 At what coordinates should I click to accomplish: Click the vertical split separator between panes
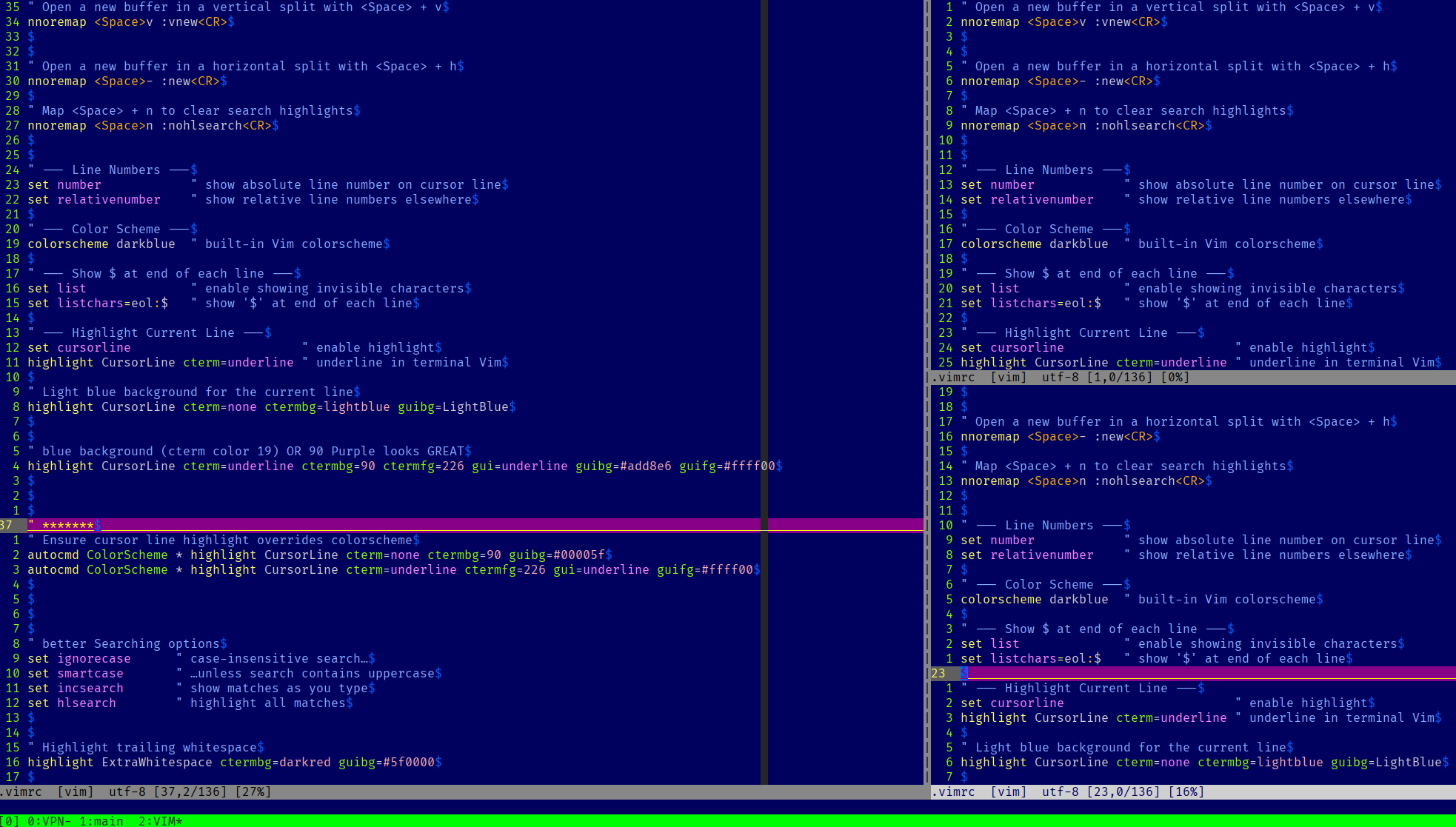click(x=926, y=222)
